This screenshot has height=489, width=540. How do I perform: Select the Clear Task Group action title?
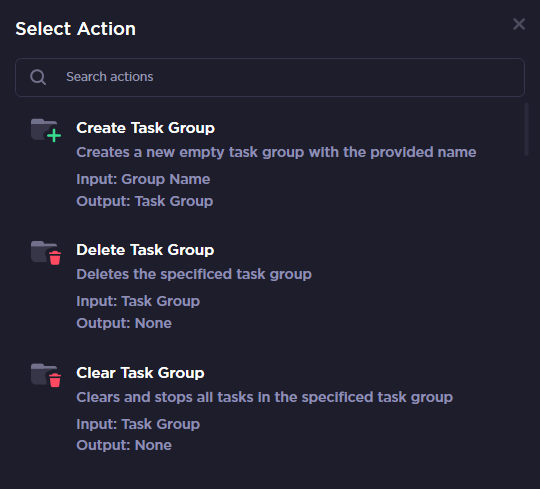[140, 373]
